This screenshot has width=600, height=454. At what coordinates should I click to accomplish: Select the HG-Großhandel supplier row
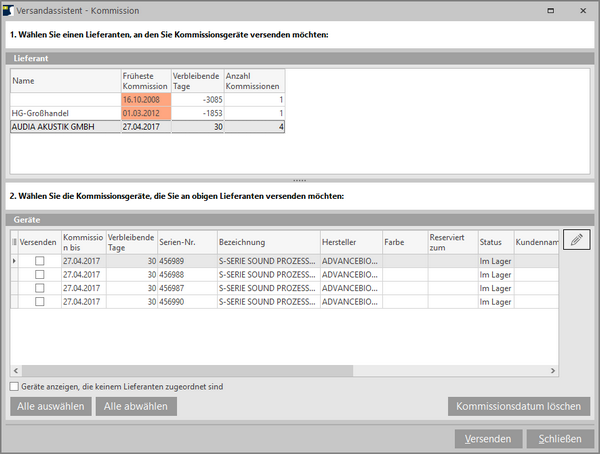(x=65, y=113)
